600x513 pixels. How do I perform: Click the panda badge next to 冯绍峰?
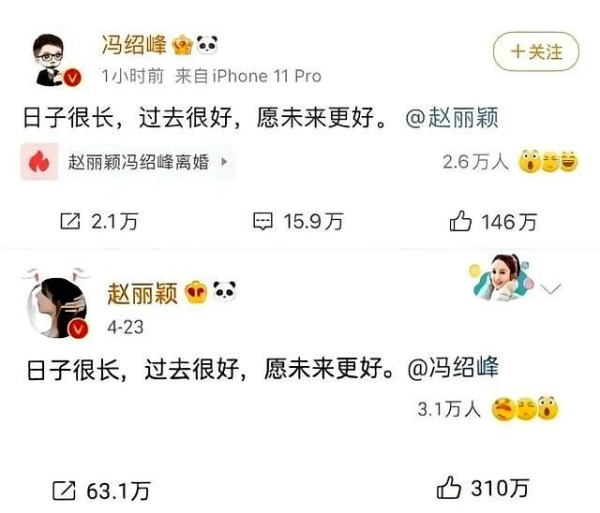(x=207, y=44)
